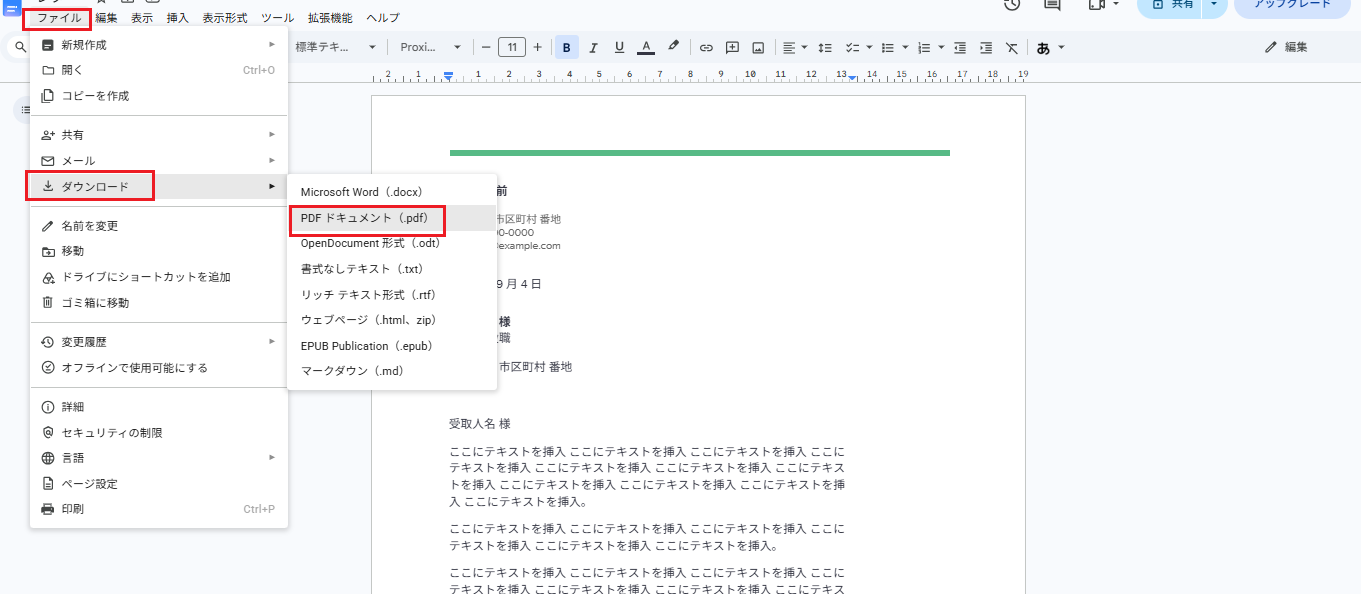1361x594 pixels.
Task: Open the bulleted list dropdown
Action: click(x=894, y=47)
